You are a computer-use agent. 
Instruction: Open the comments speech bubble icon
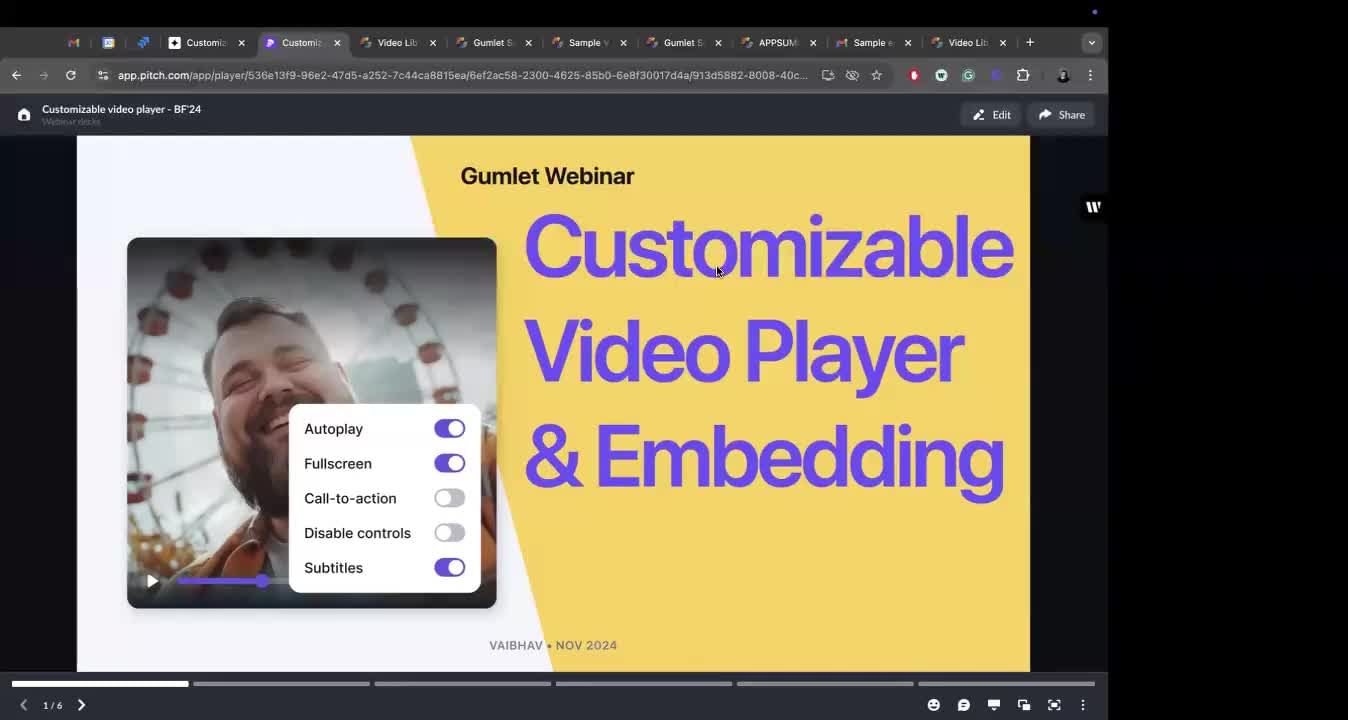coord(963,705)
